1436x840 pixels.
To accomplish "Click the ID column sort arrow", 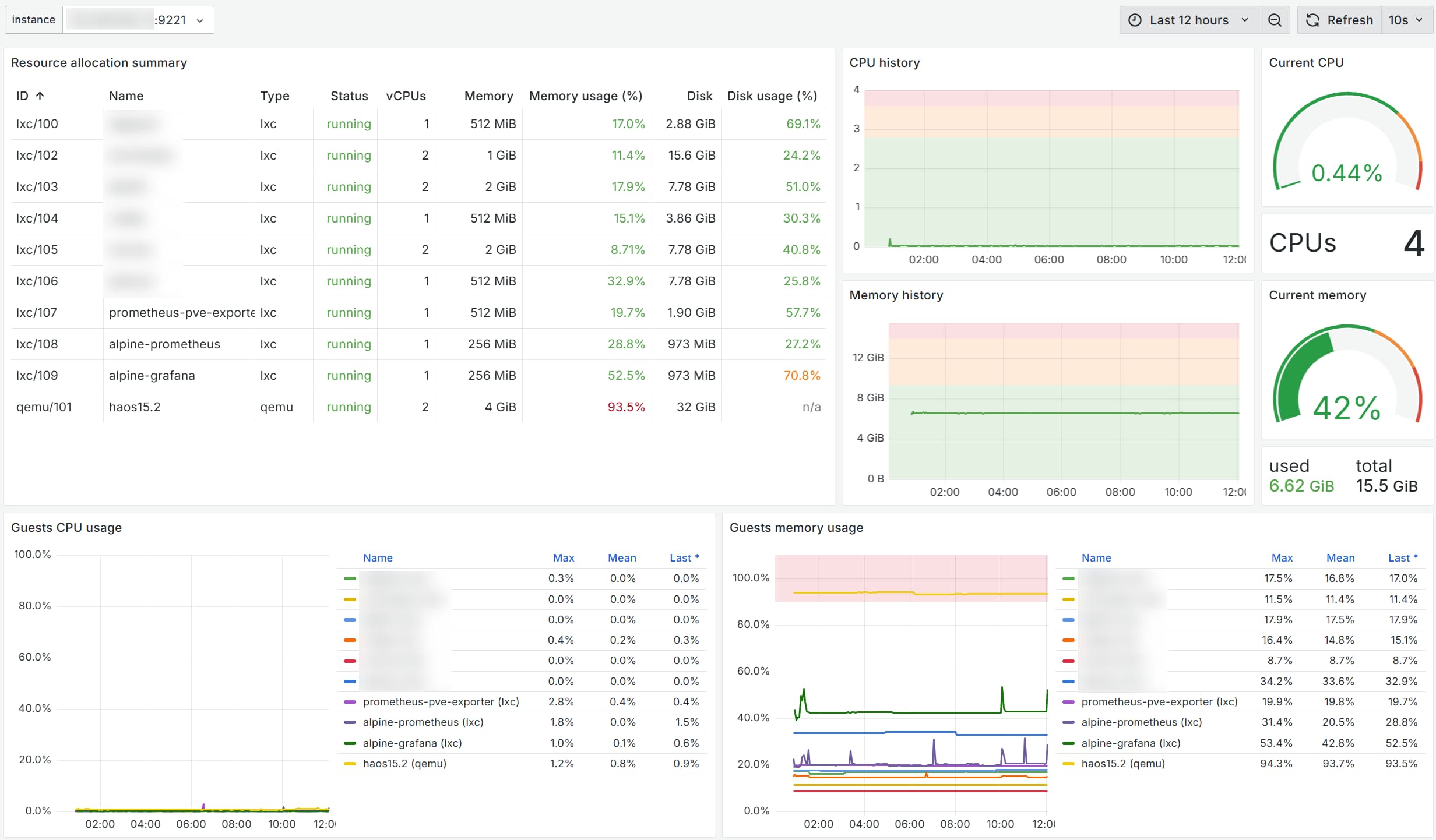I will pos(40,96).
